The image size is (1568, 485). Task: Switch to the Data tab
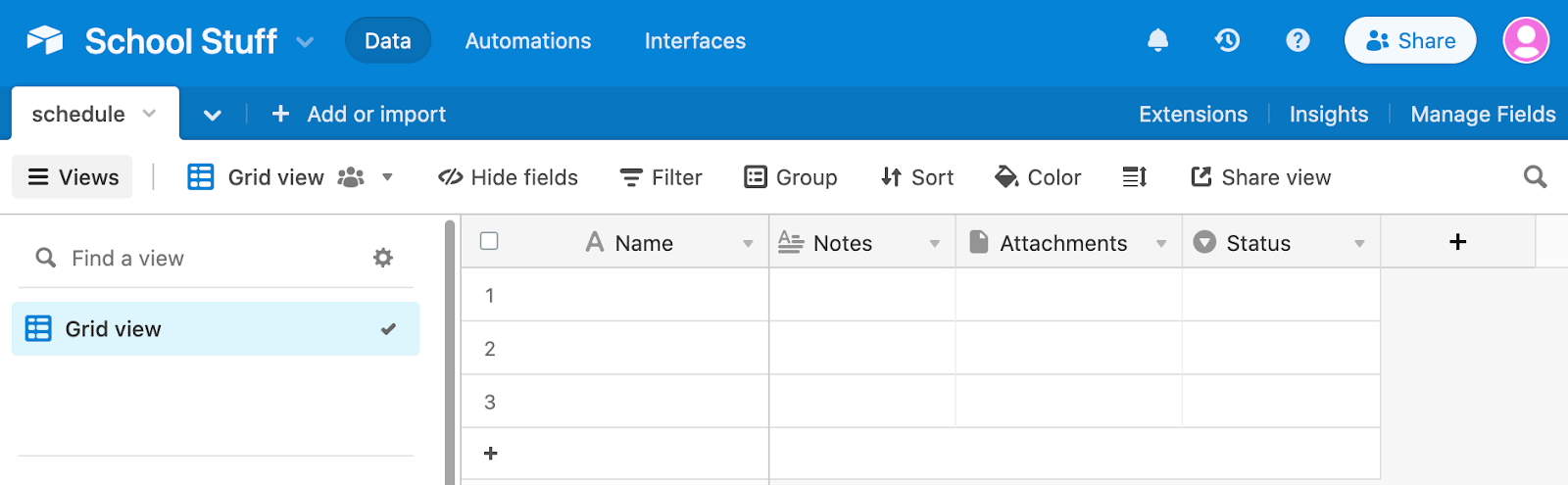pyautogui.click(x=388, y=40)
